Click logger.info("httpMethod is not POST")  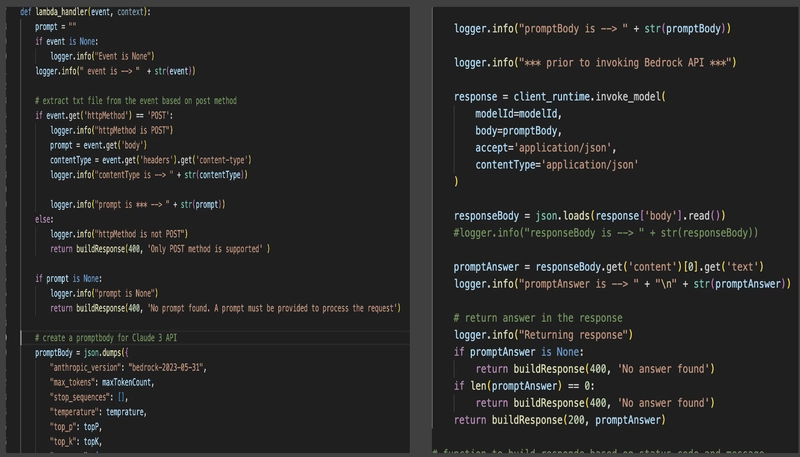point(119,234)
